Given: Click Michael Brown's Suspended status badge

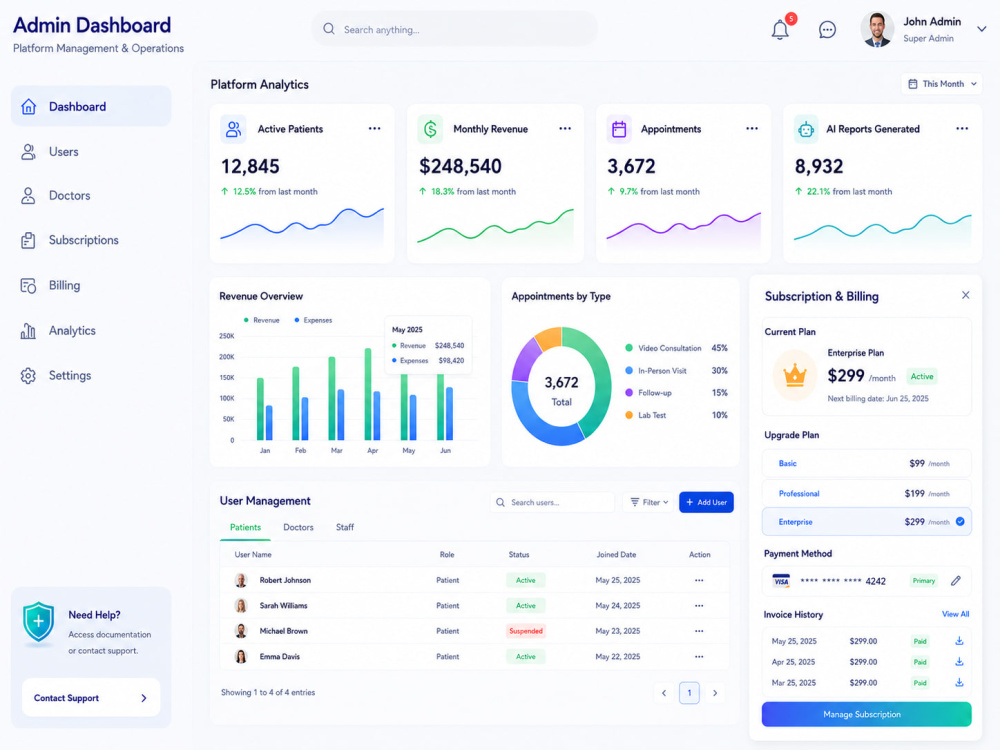Looking at the screenshot, I should pyautogui.click(x=526, y=631).
